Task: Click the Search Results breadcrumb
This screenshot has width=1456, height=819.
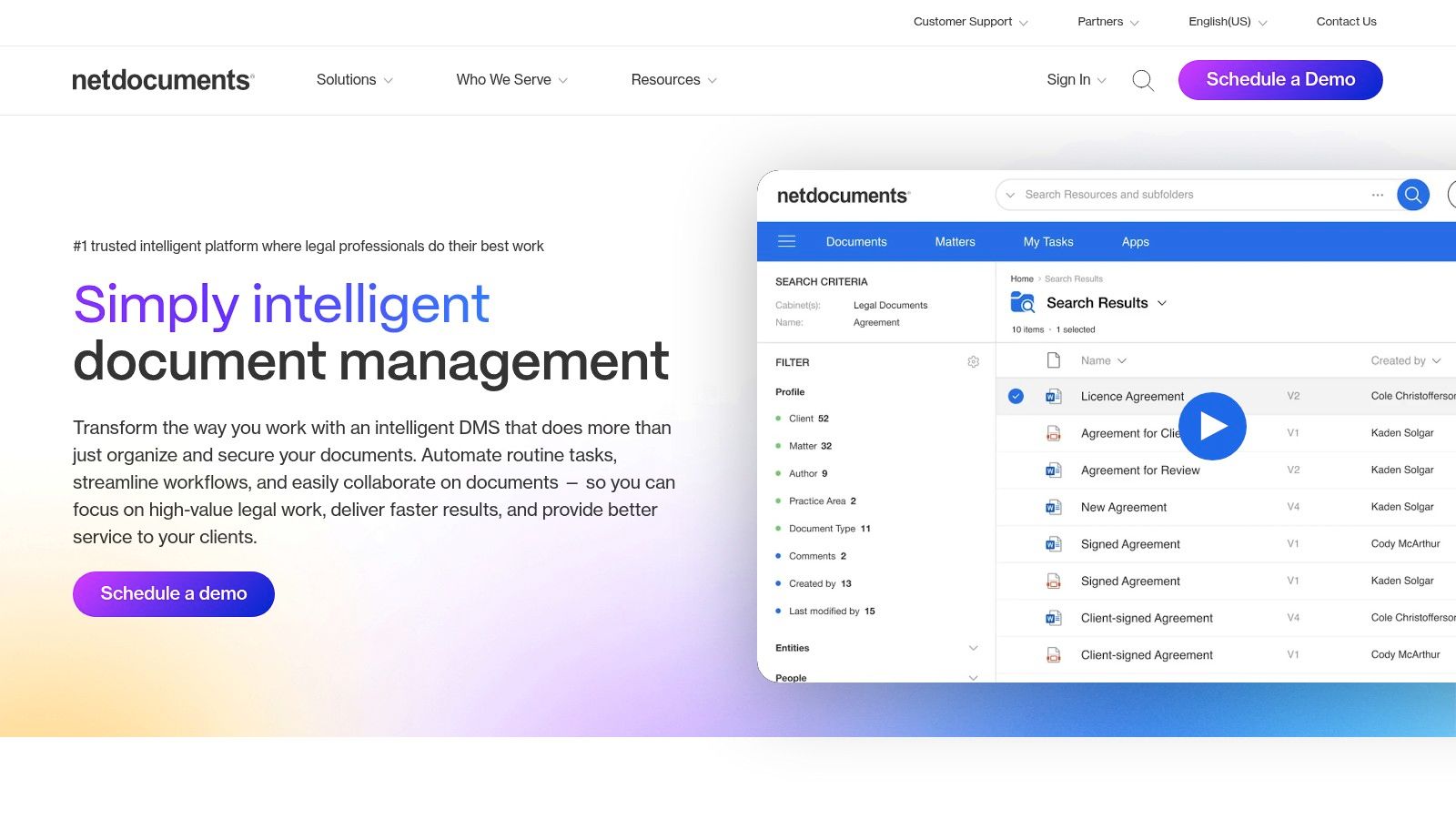Action: tap(1074, 278)
